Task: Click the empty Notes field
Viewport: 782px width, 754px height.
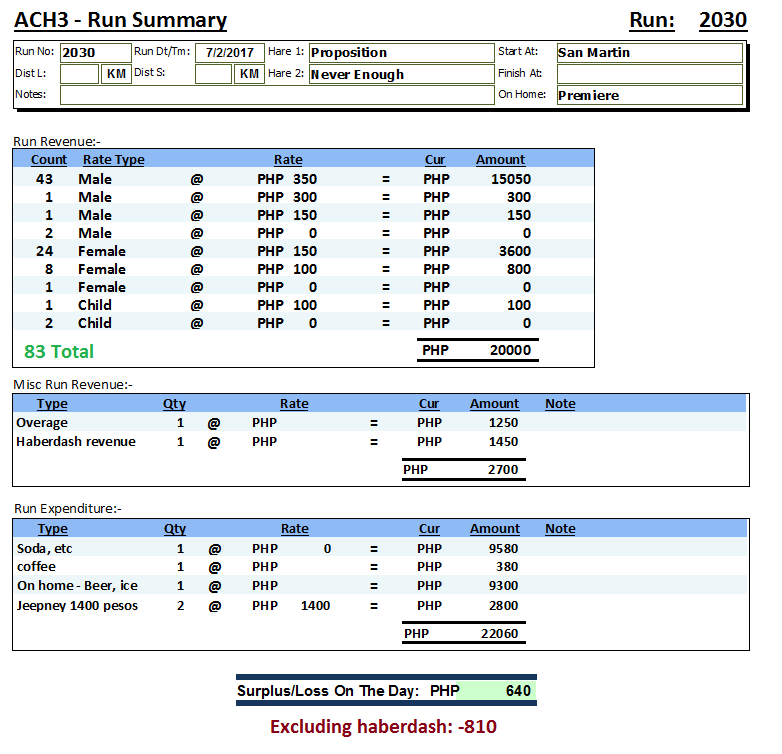Action: 275,95
